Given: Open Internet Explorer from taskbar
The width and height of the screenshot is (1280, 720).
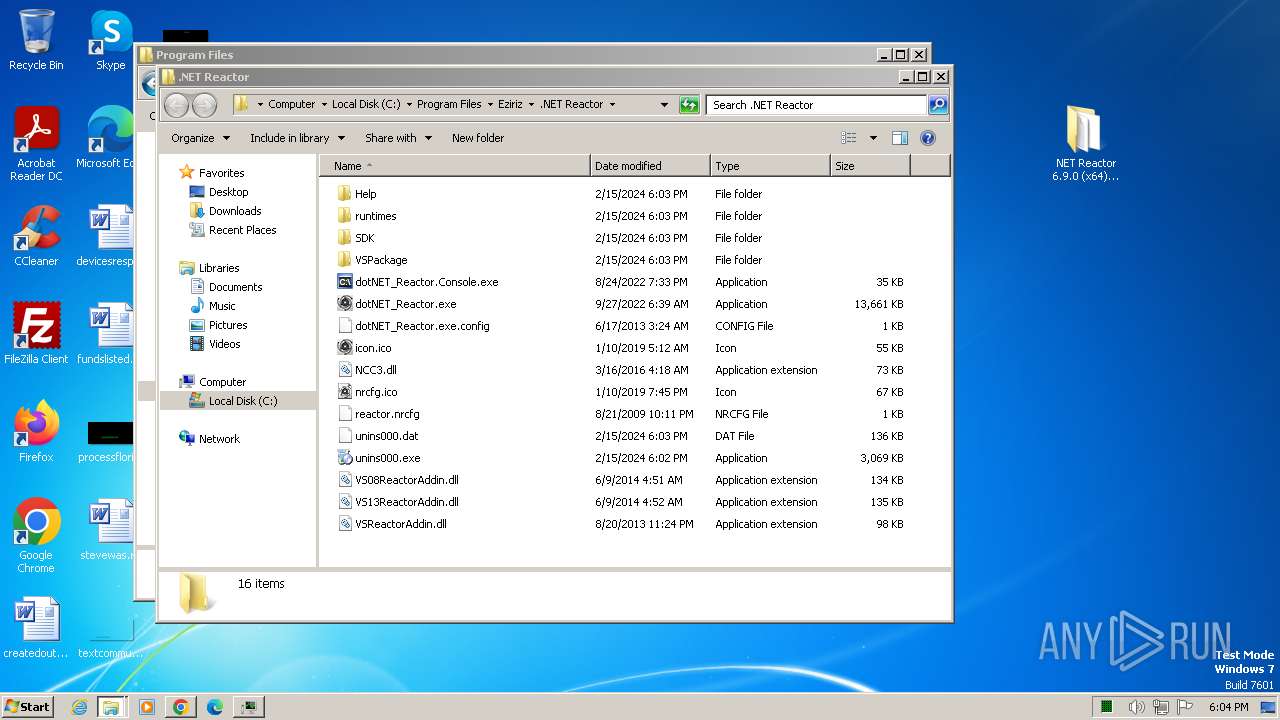Looking at the screenshot, I should [x=79, y=707].
